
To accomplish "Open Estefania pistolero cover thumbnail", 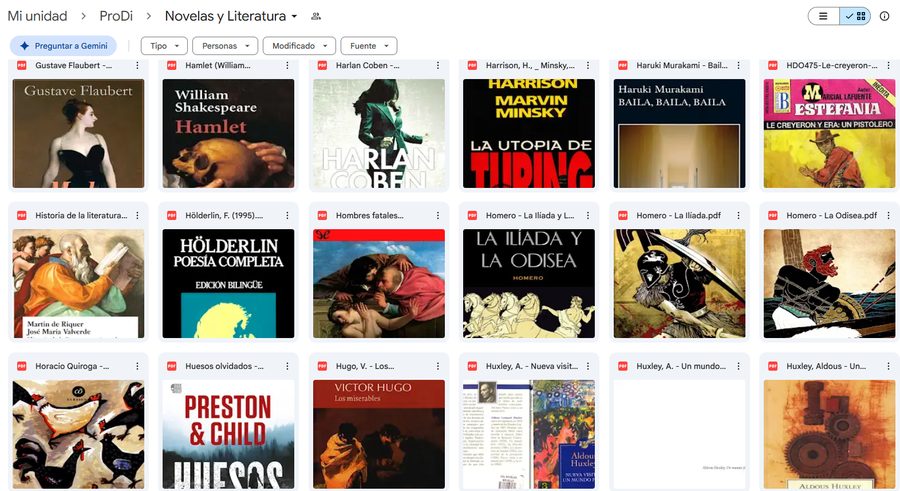I will tap(829, 133).
